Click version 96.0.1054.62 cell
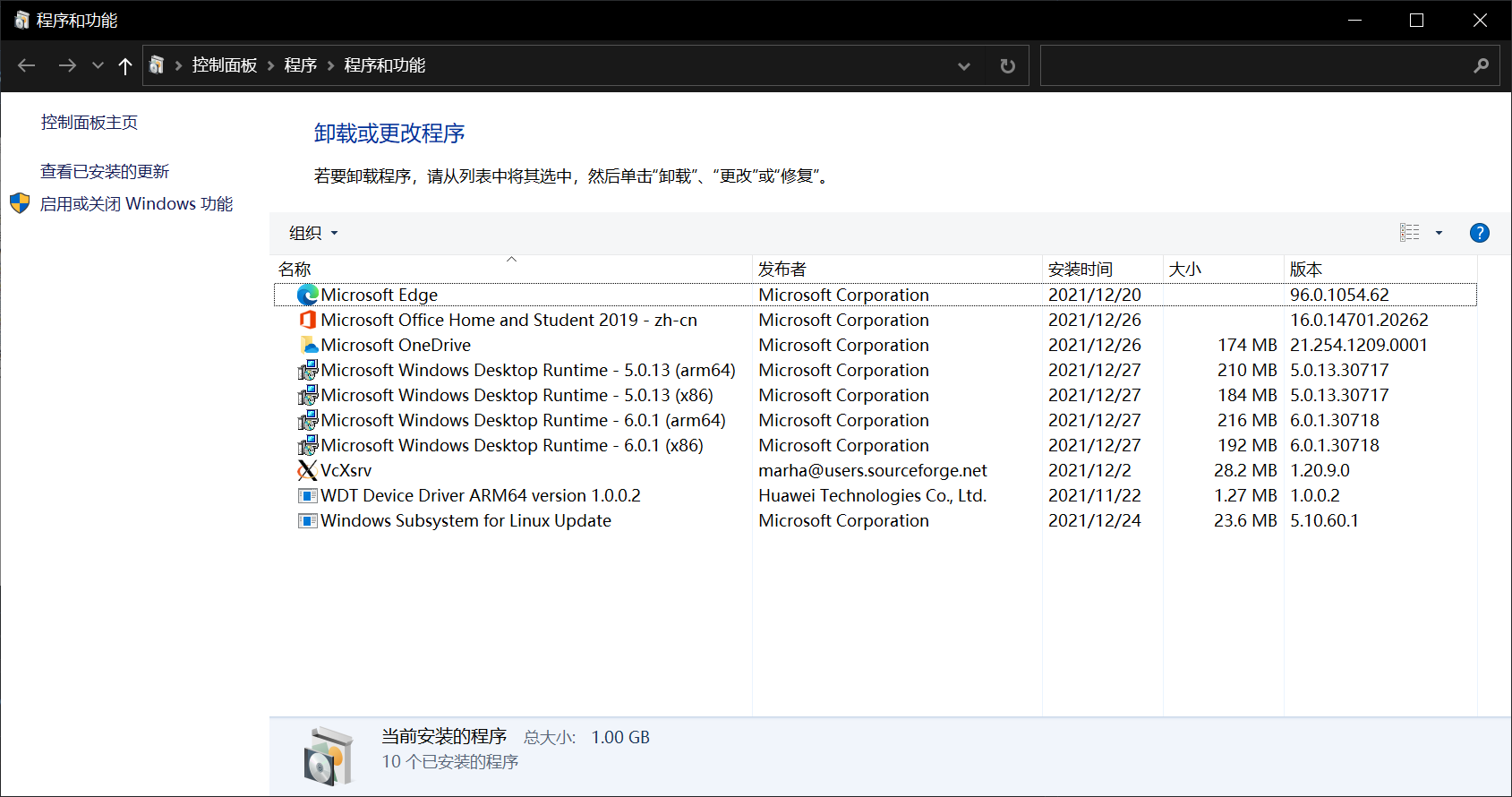 point(1339,295)
